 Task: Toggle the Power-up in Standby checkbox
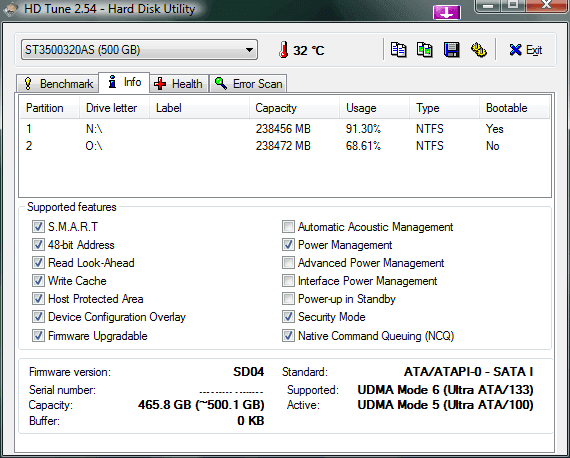point(288,298)
